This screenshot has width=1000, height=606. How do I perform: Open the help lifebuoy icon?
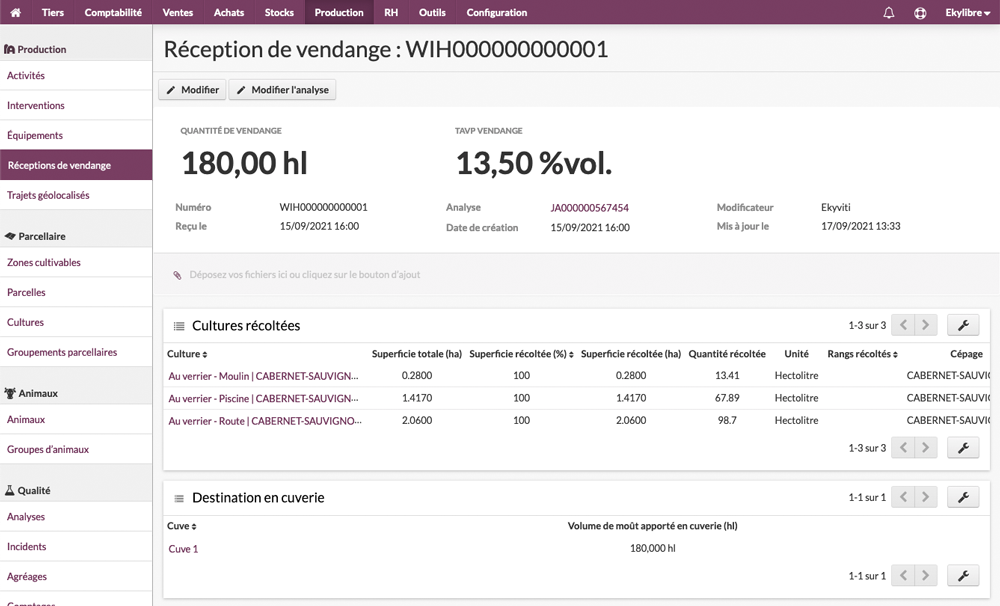(920, 12)
